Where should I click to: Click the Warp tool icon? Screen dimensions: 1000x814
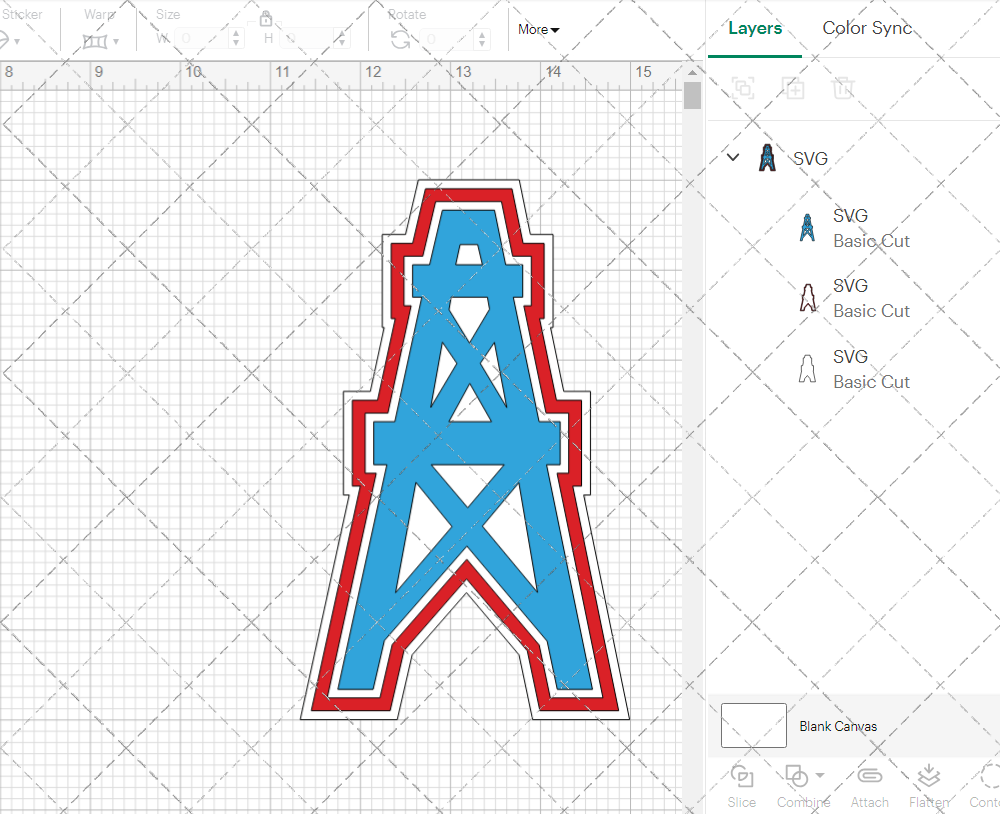pos(95,41)
